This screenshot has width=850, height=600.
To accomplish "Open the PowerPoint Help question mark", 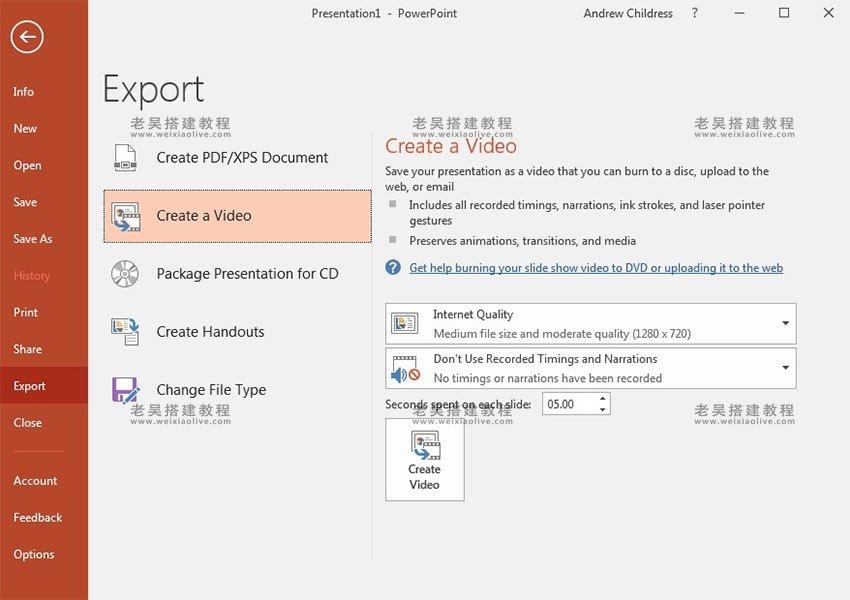I will click(x=694, y=13).
